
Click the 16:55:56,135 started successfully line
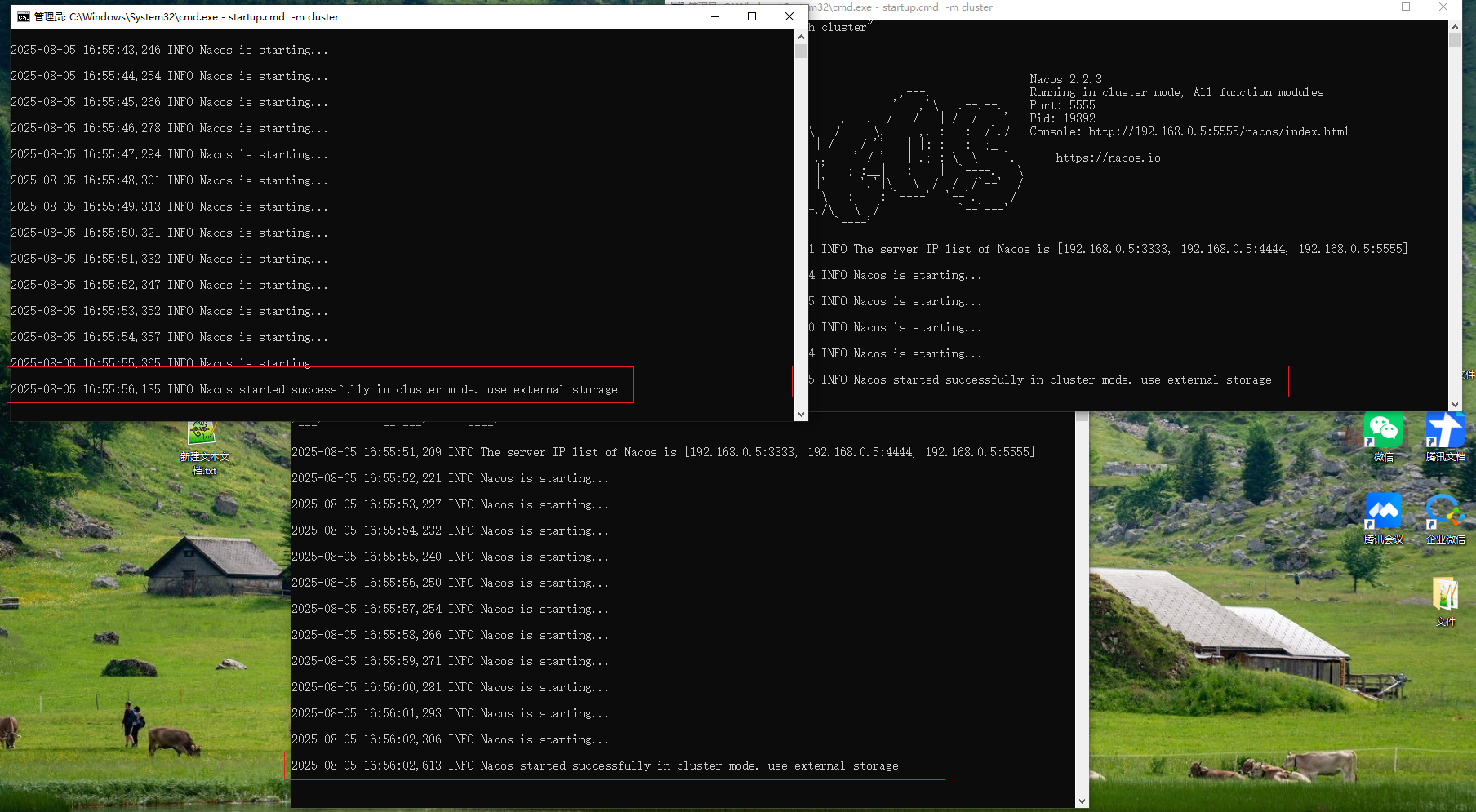coord(314,389)
